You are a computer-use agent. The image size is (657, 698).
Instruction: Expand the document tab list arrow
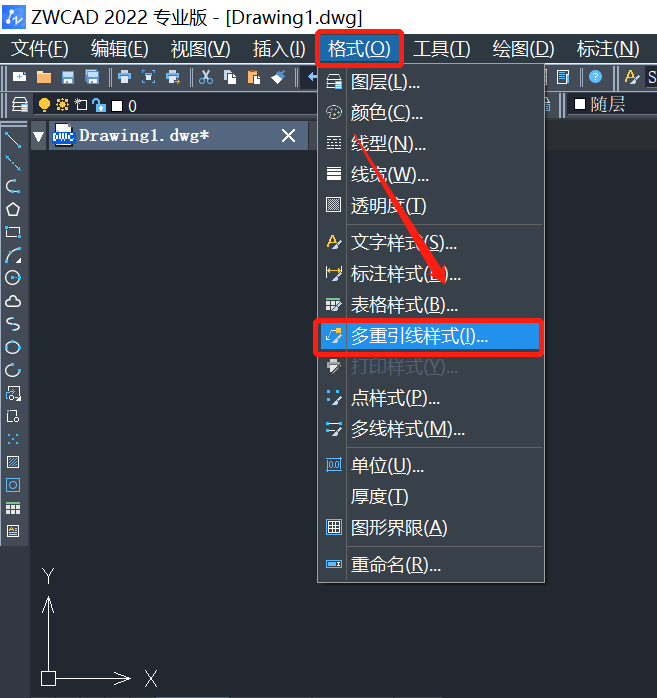tap(39, 136)
